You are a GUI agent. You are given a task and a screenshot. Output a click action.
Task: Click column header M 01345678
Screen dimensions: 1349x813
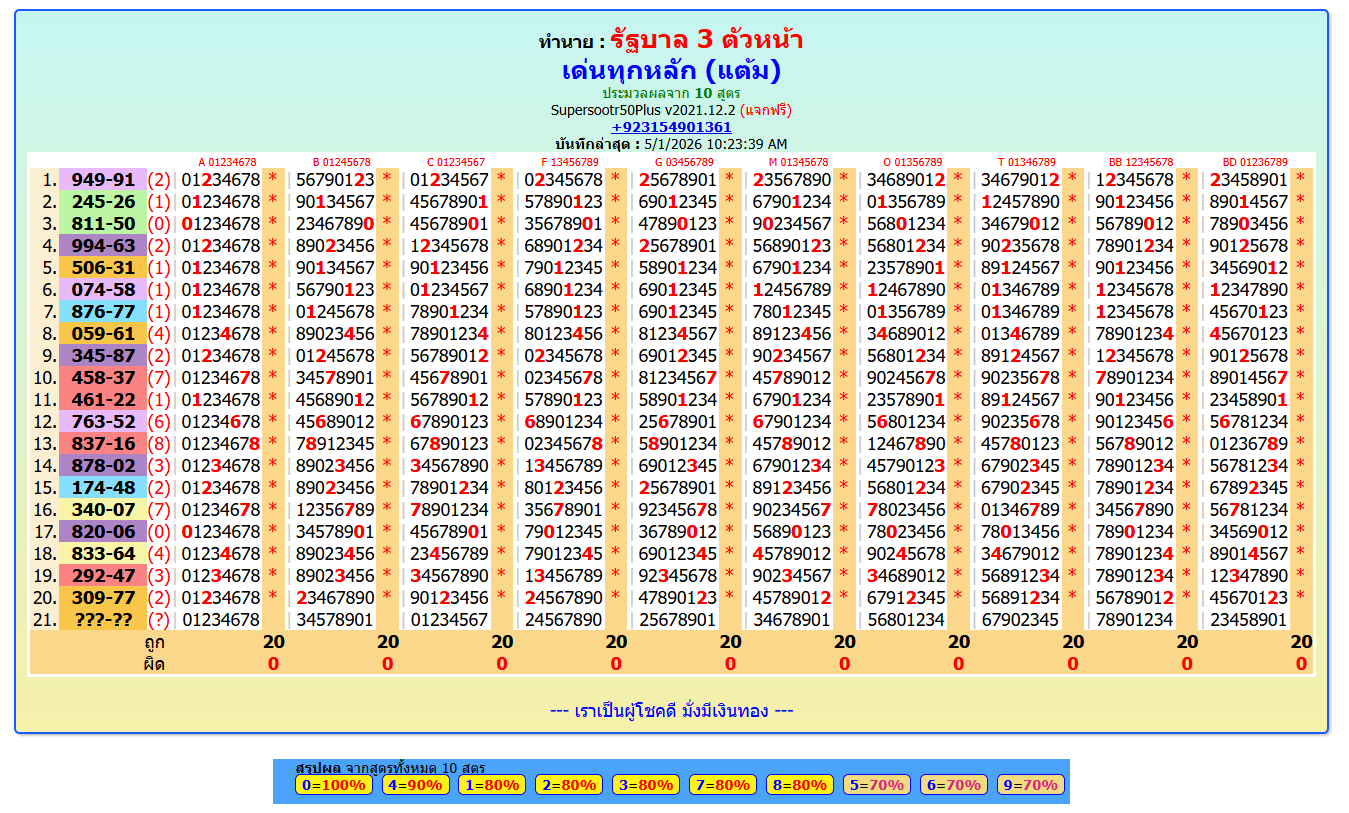[x=798, y=162]
